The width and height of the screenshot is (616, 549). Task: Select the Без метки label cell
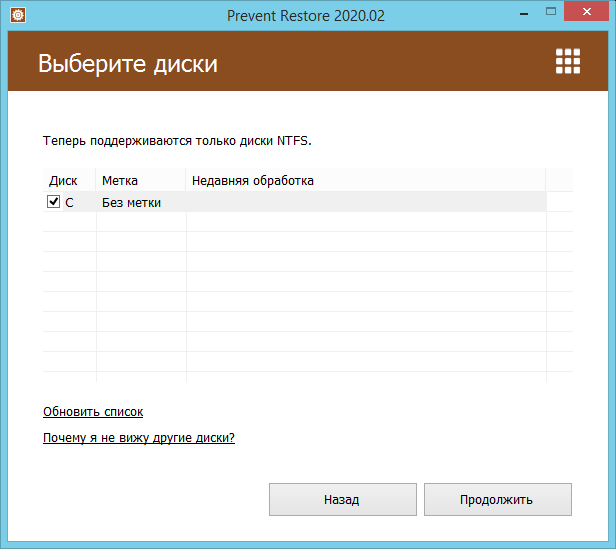(131, 203)
